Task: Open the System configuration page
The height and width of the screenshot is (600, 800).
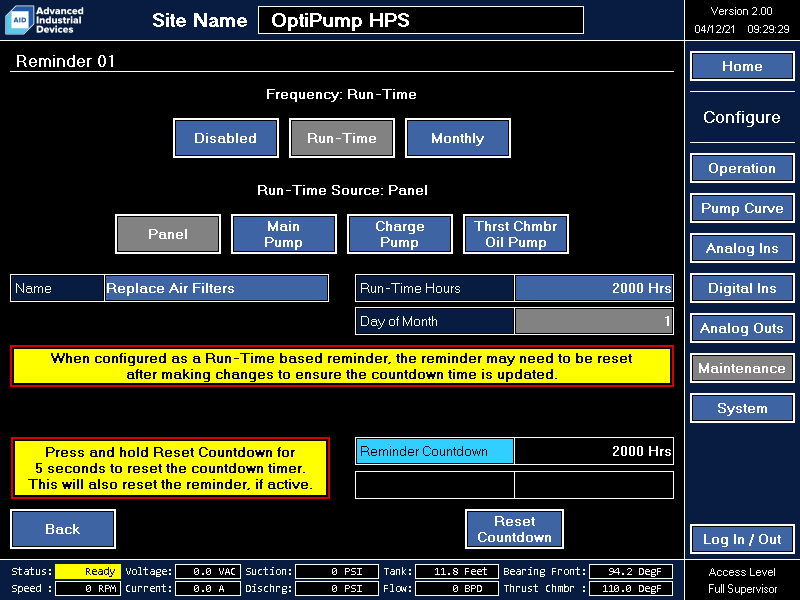Action: coord(742,408)
